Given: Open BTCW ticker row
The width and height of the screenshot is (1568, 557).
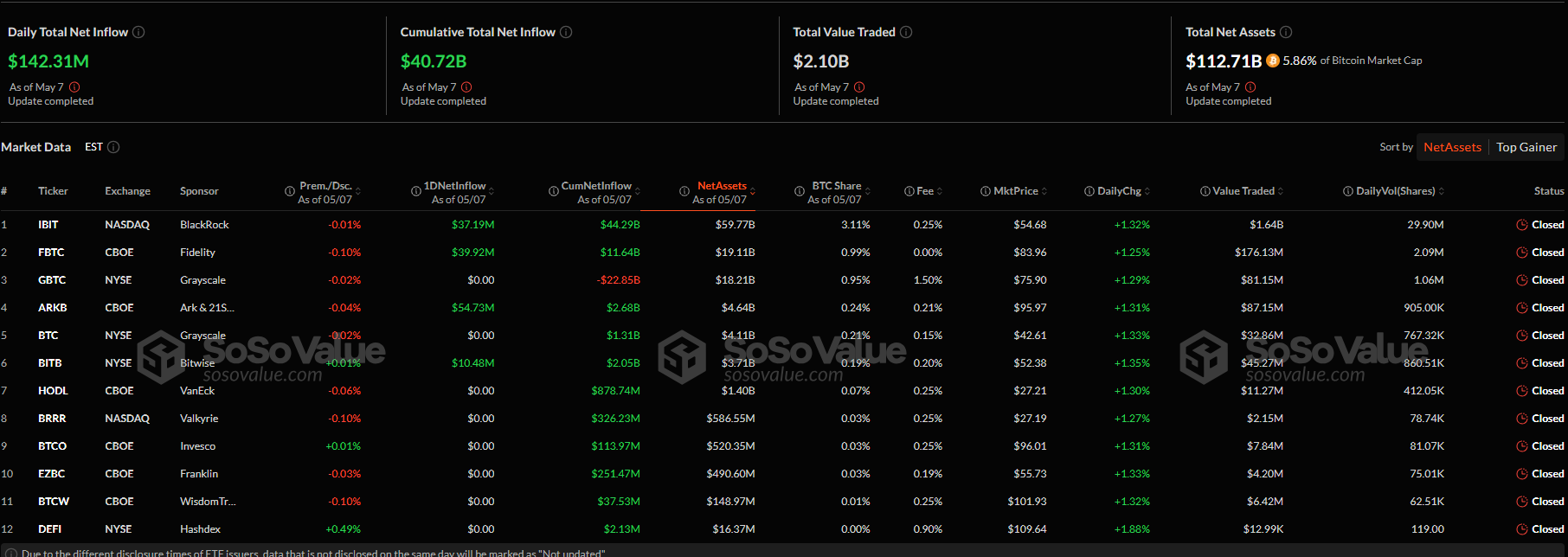Looking at the screenshot, I should point(54,502).
